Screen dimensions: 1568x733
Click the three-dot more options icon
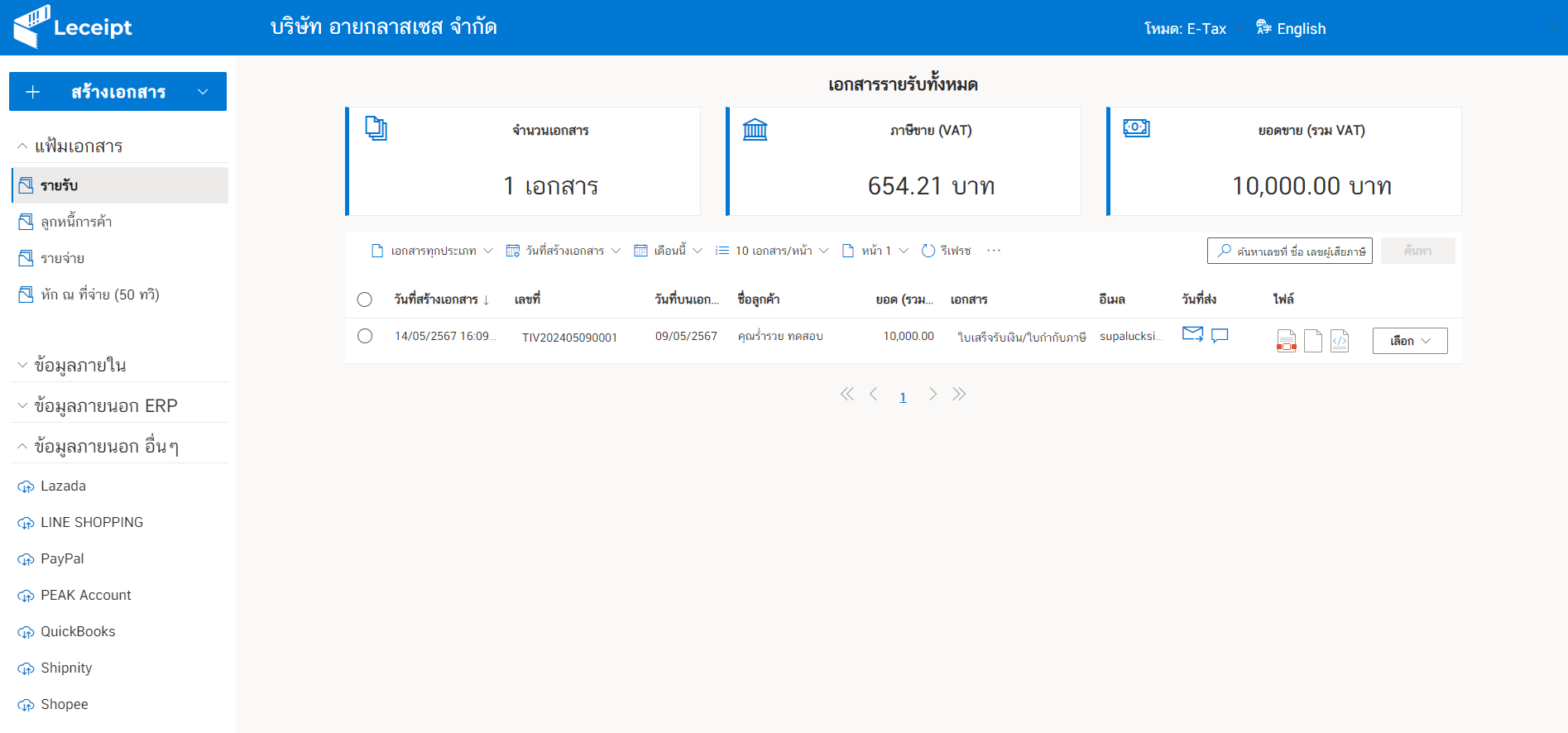tap(994, 251)
